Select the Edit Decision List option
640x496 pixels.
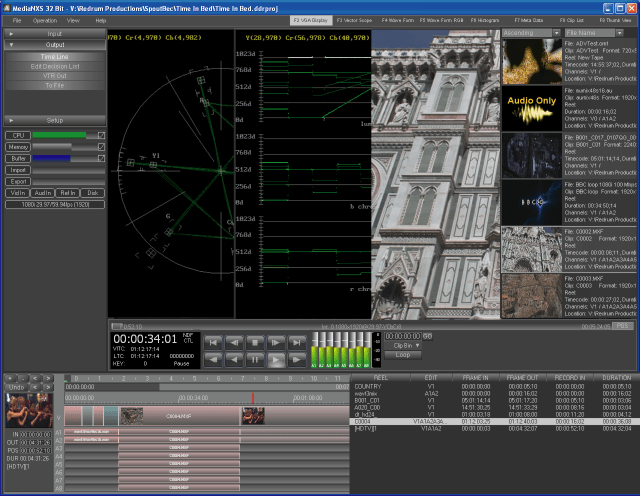click(55, 66)
